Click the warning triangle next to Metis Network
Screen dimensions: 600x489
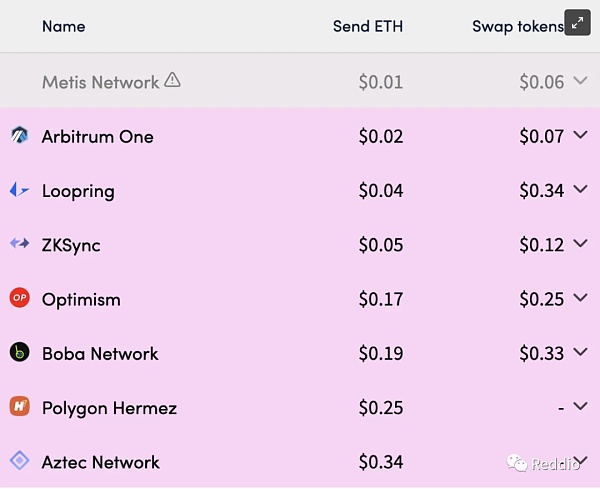tap(173, 80)
